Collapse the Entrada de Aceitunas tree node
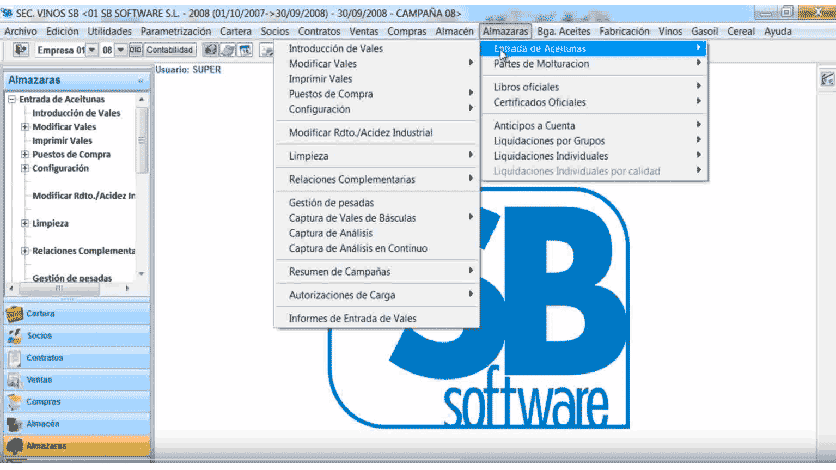This screenshot has height=470, width=836. pos(11,99)
